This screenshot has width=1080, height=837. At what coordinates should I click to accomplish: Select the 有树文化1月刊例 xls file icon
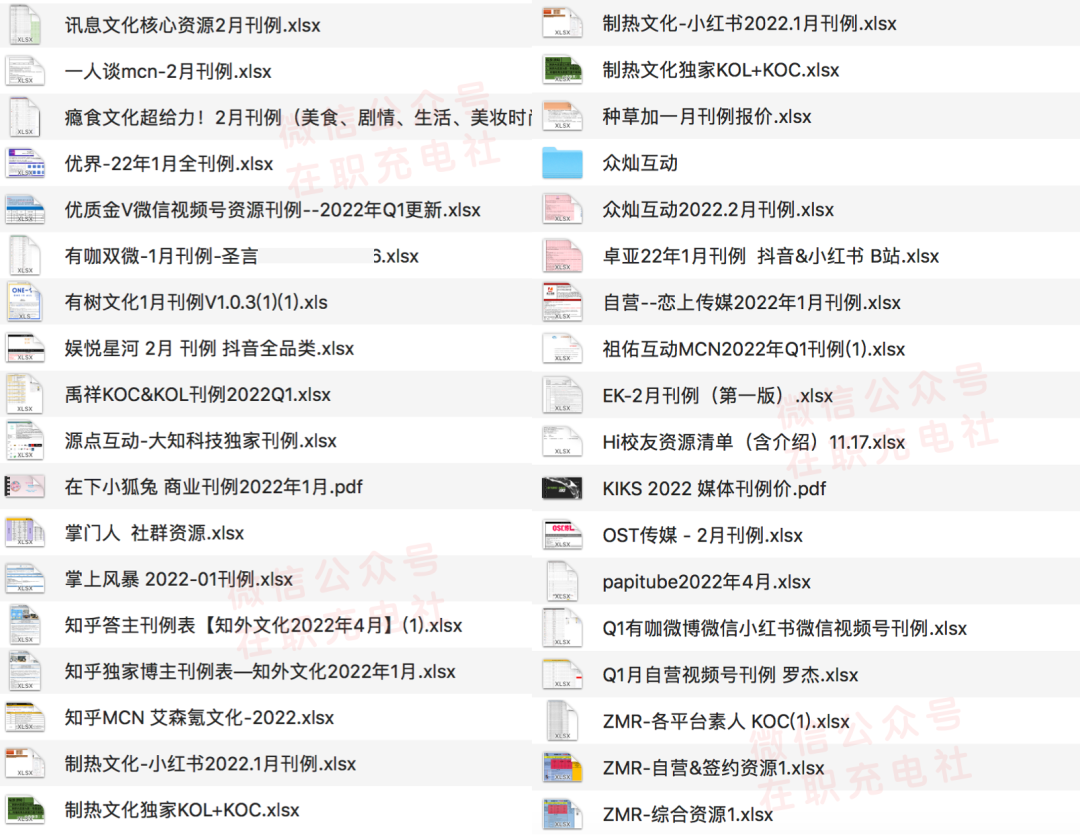(25, 302)
